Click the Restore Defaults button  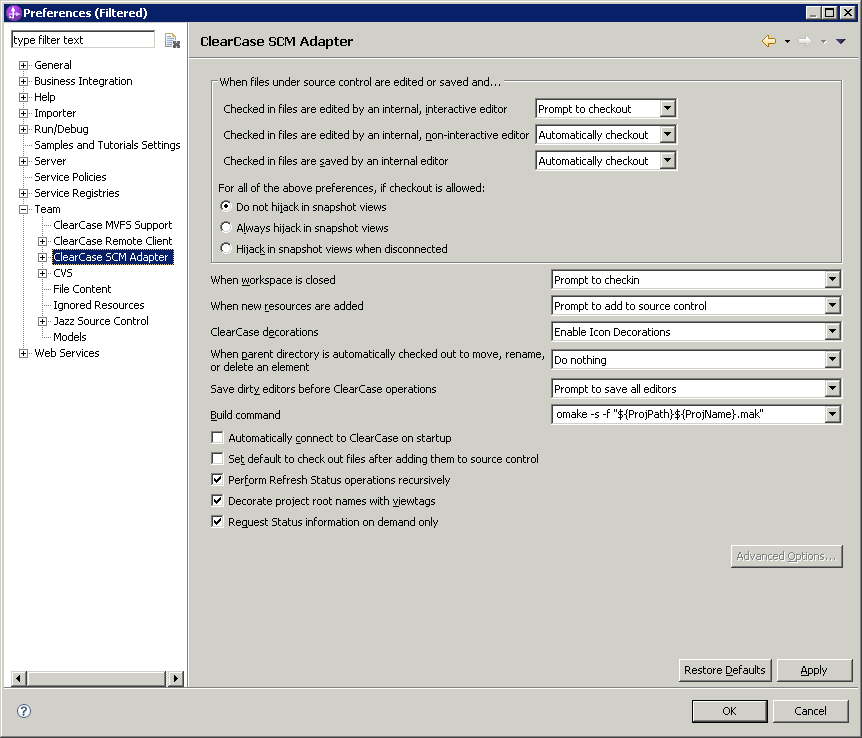[724, 670]
